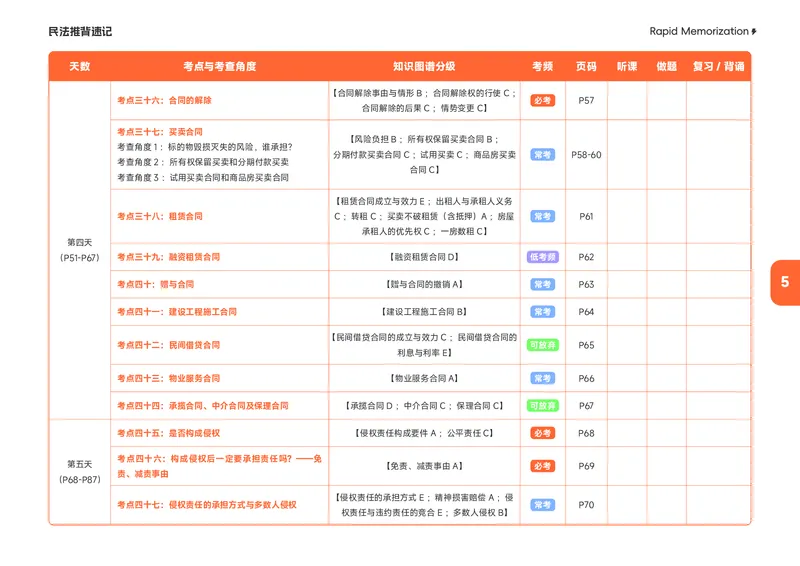Viewport: 800px width, 566px height.
Task: Click the 知识图谱分级 column header
Action: coord(424,66)
